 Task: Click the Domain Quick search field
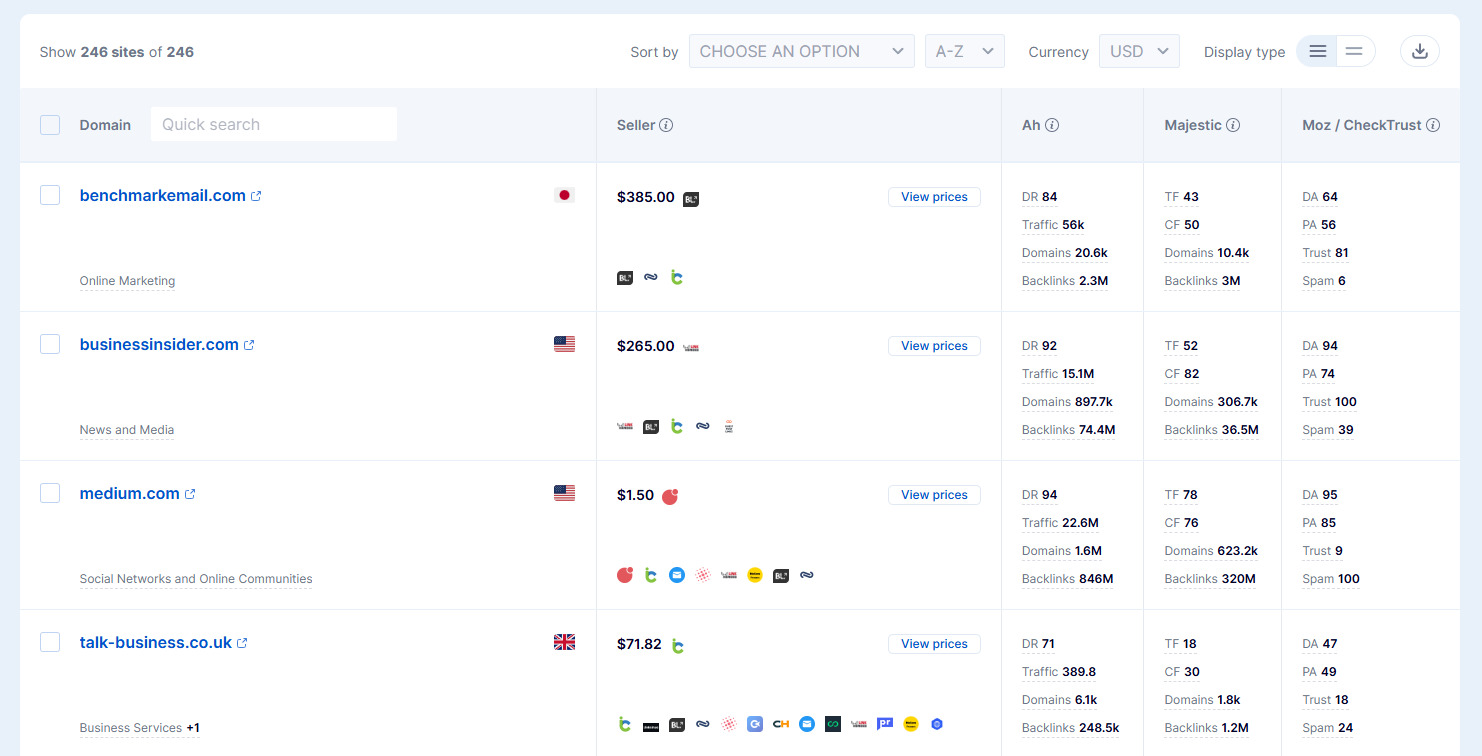point(274,124)
